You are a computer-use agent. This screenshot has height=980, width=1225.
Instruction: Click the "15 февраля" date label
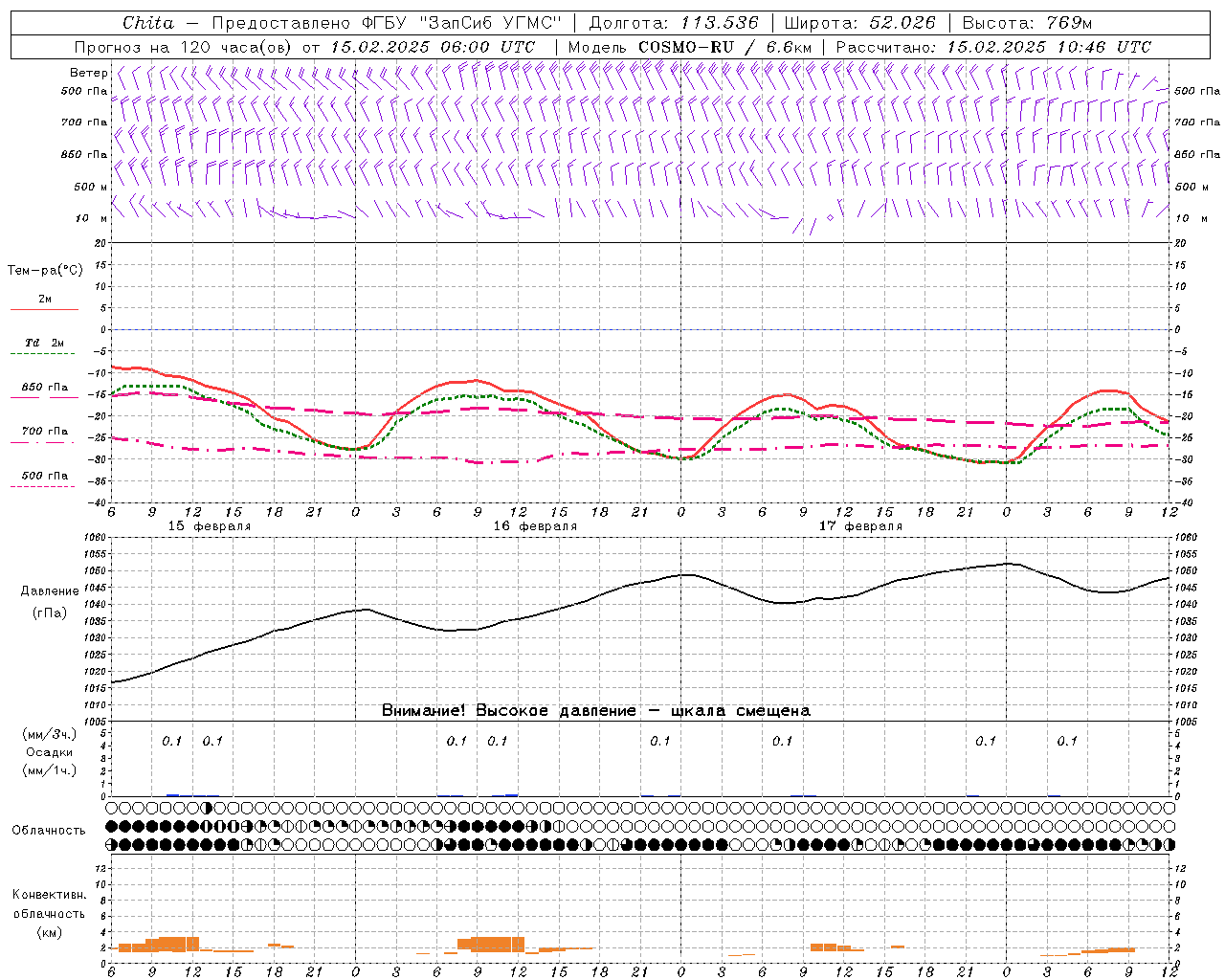tap(210, 526)
